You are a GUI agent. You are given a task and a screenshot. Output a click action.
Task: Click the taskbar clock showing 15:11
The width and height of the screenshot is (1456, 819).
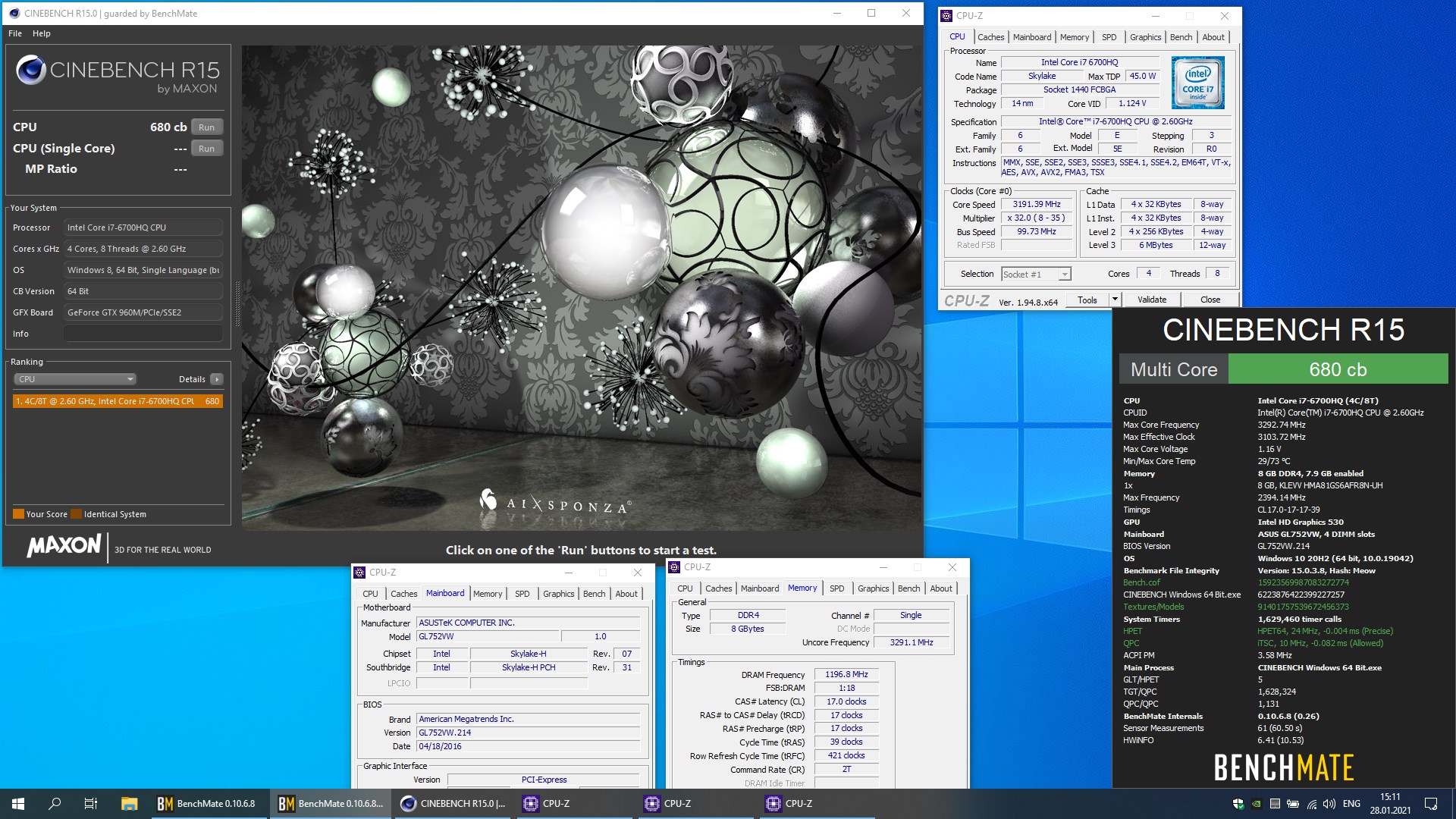click(1390, 804)
